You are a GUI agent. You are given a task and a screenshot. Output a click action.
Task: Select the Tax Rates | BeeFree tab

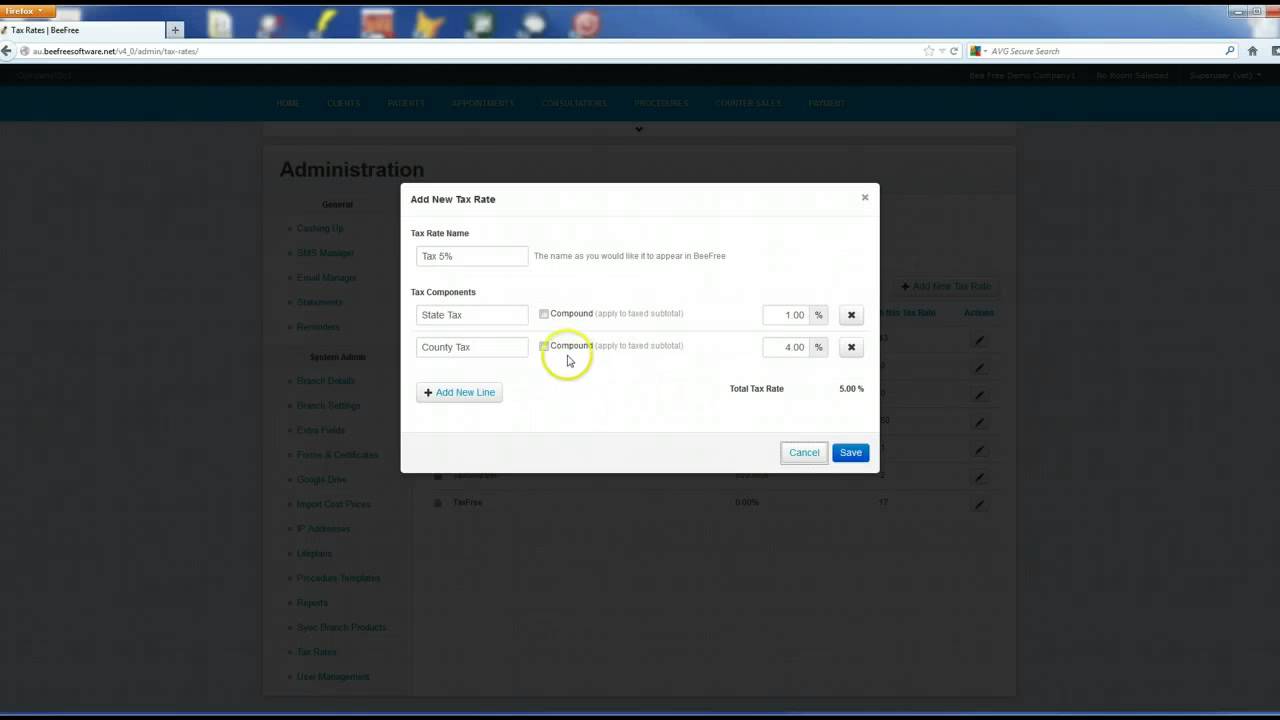(82, 30)
